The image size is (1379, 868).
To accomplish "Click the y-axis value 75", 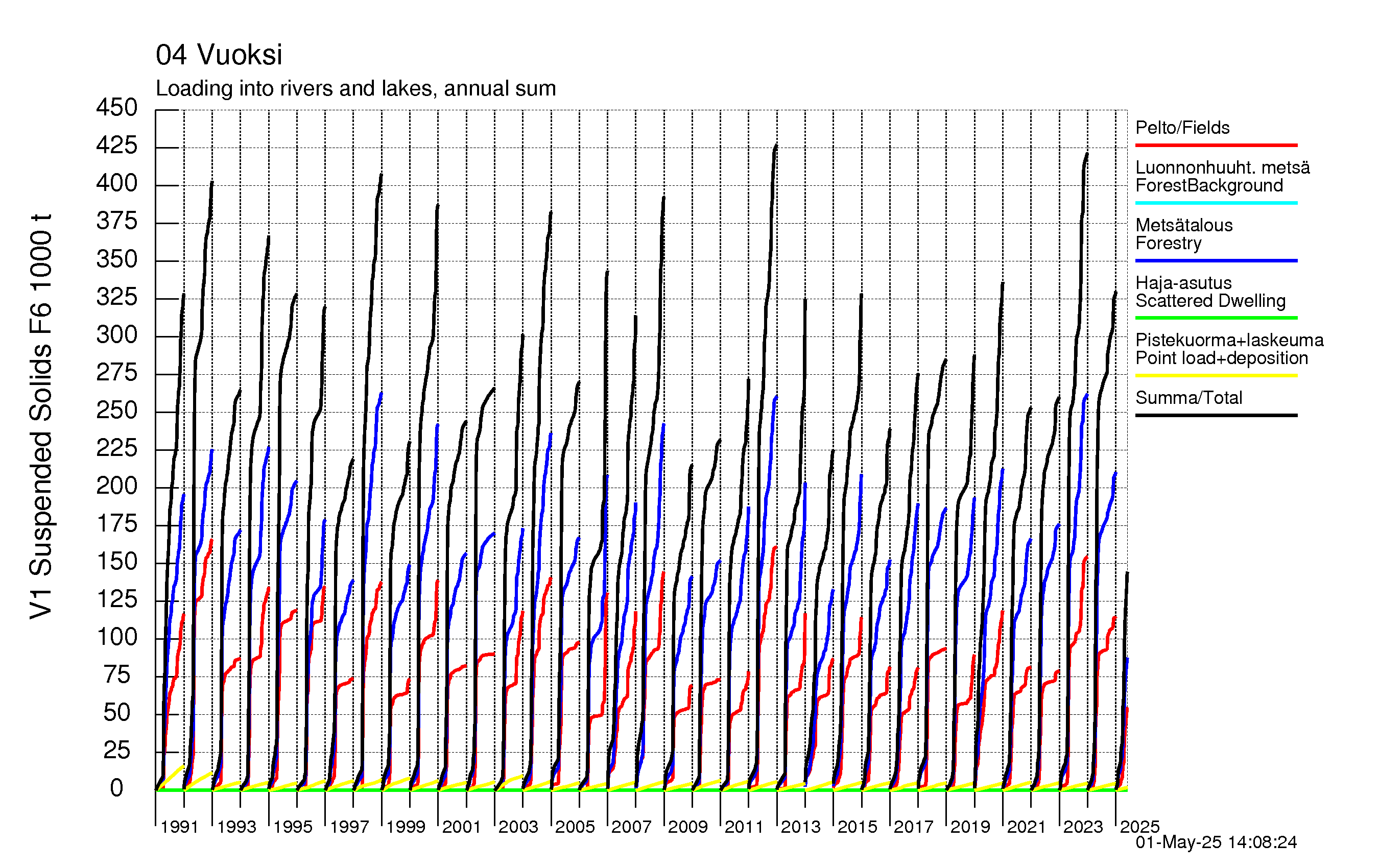I will tap(117, 675).
